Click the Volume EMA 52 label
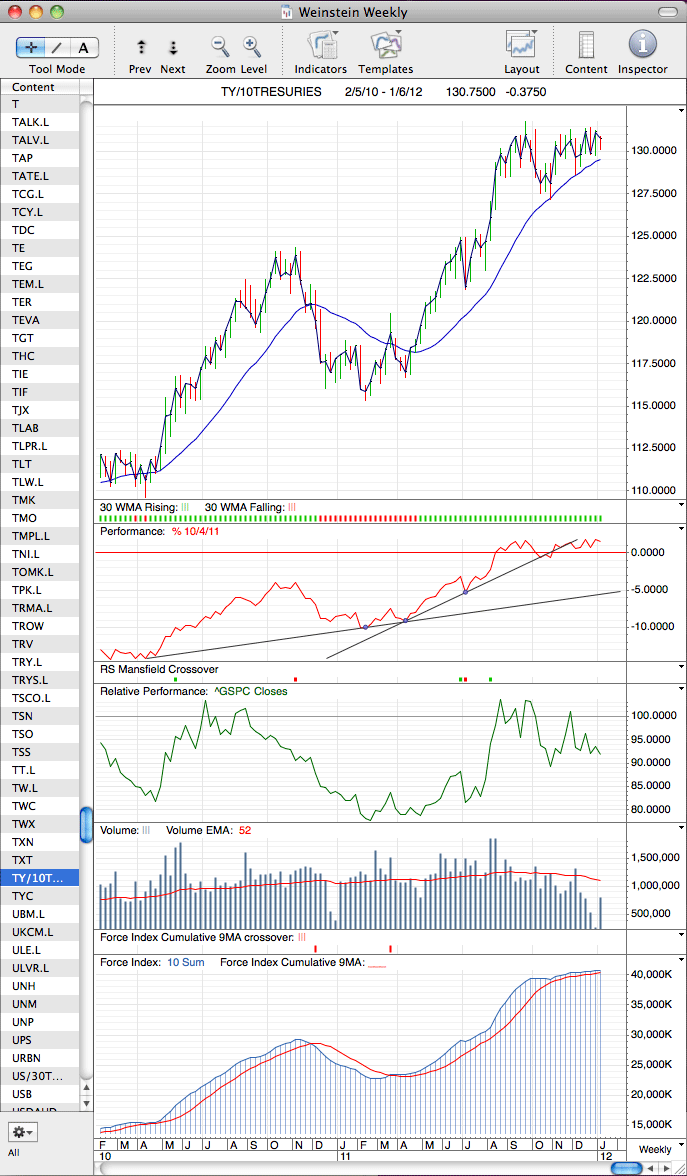This screenshot has height=1176, width=687. point(207,830)
